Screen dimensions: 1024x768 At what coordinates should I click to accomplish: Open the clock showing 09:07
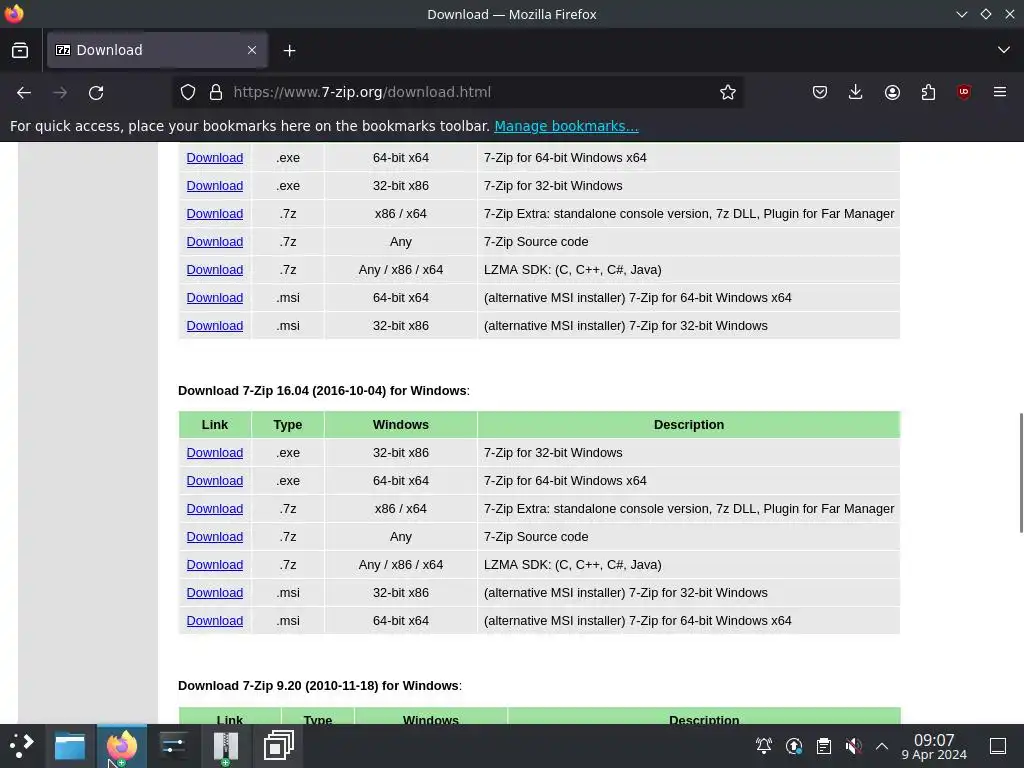(934, 746)
